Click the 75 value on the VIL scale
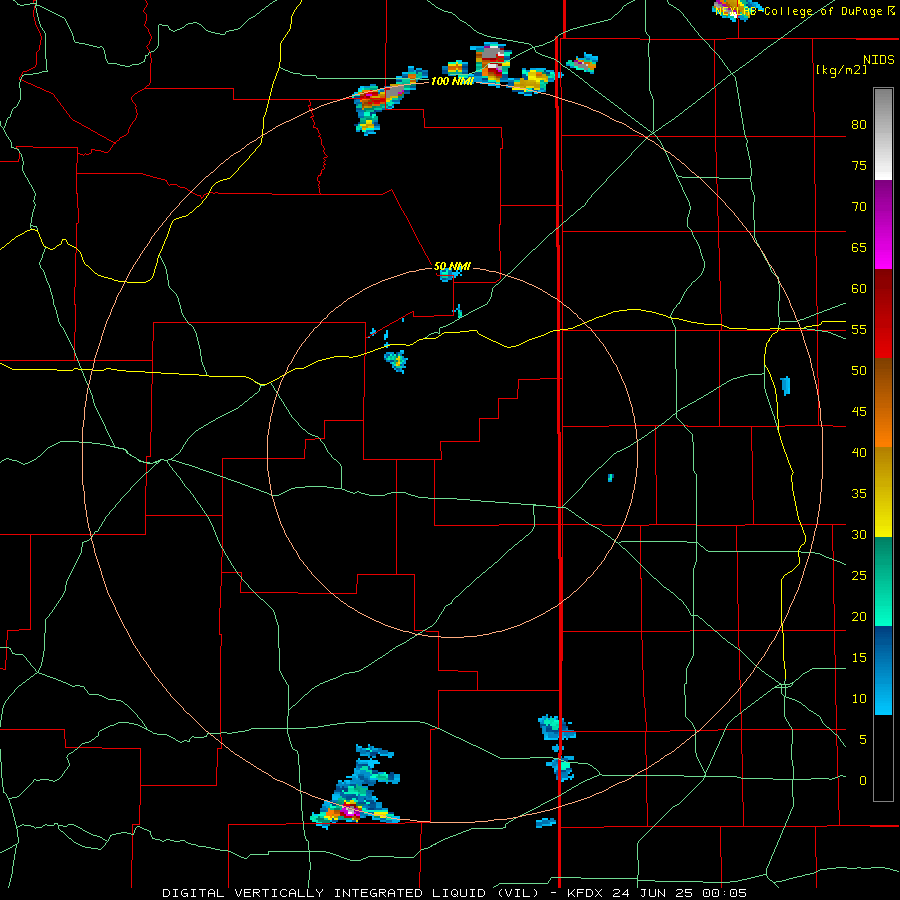 coord(859,165)
